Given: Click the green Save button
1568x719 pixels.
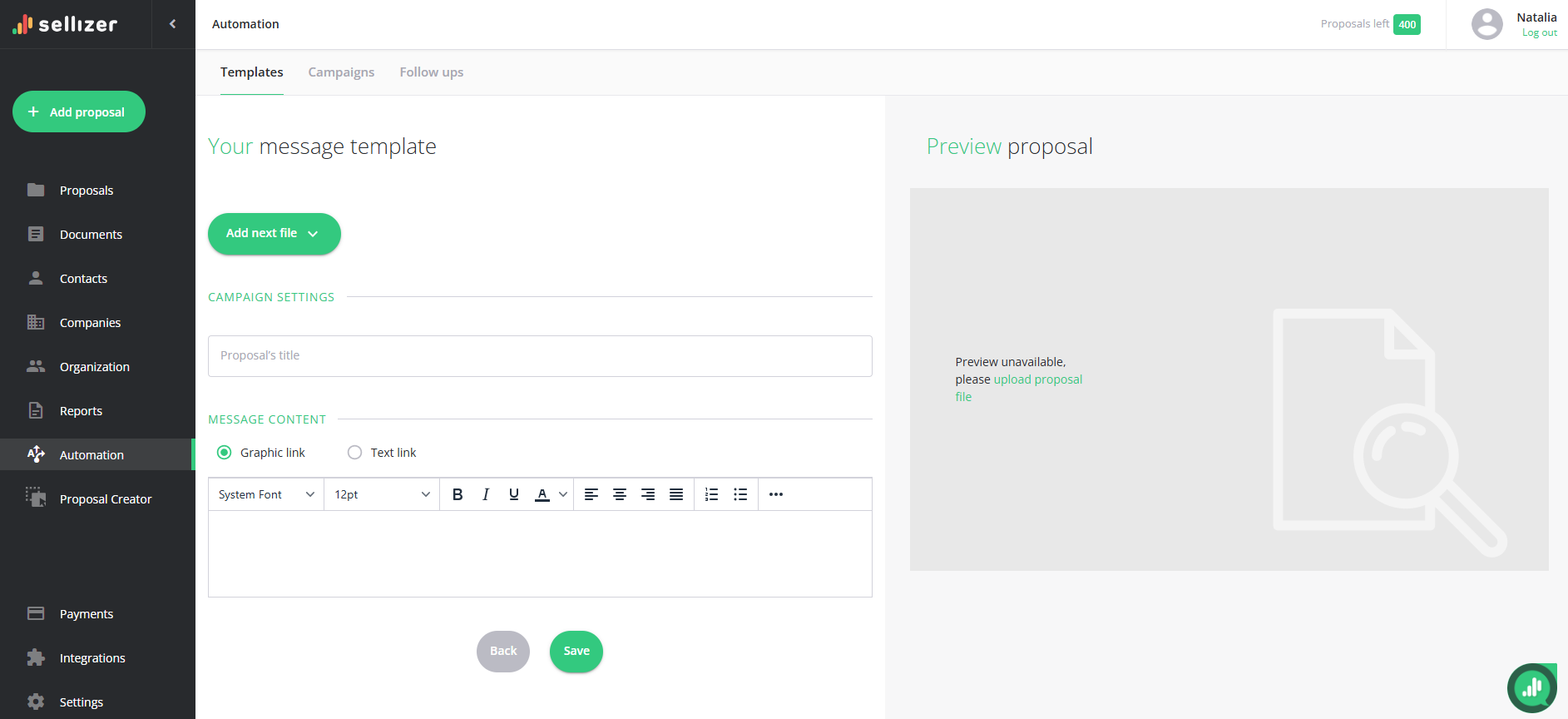Looking at the screenshot, I should click(576, 652).
